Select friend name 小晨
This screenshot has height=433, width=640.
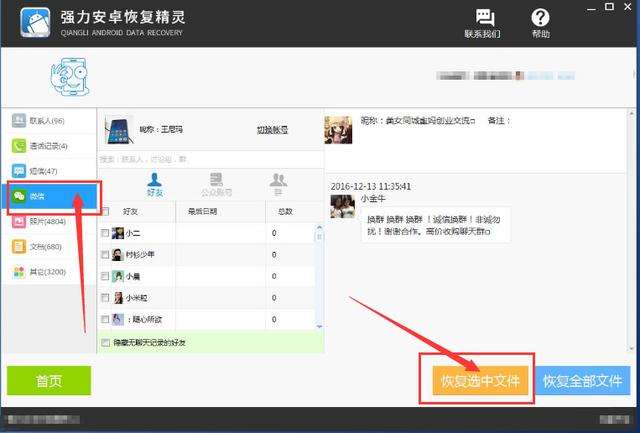[133, 276]
